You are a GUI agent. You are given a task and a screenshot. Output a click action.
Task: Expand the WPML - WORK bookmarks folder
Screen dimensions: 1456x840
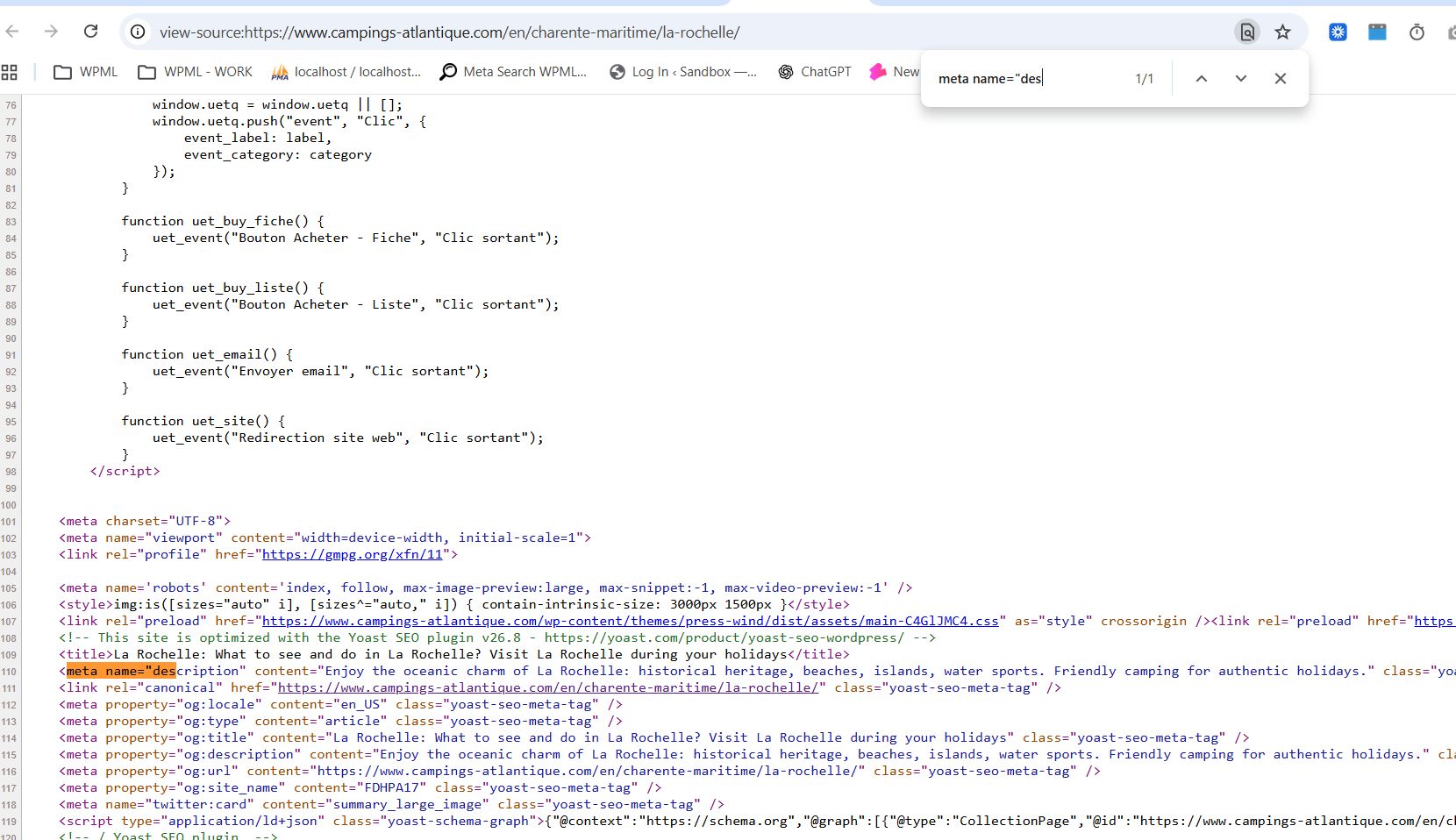coord(196,72)
